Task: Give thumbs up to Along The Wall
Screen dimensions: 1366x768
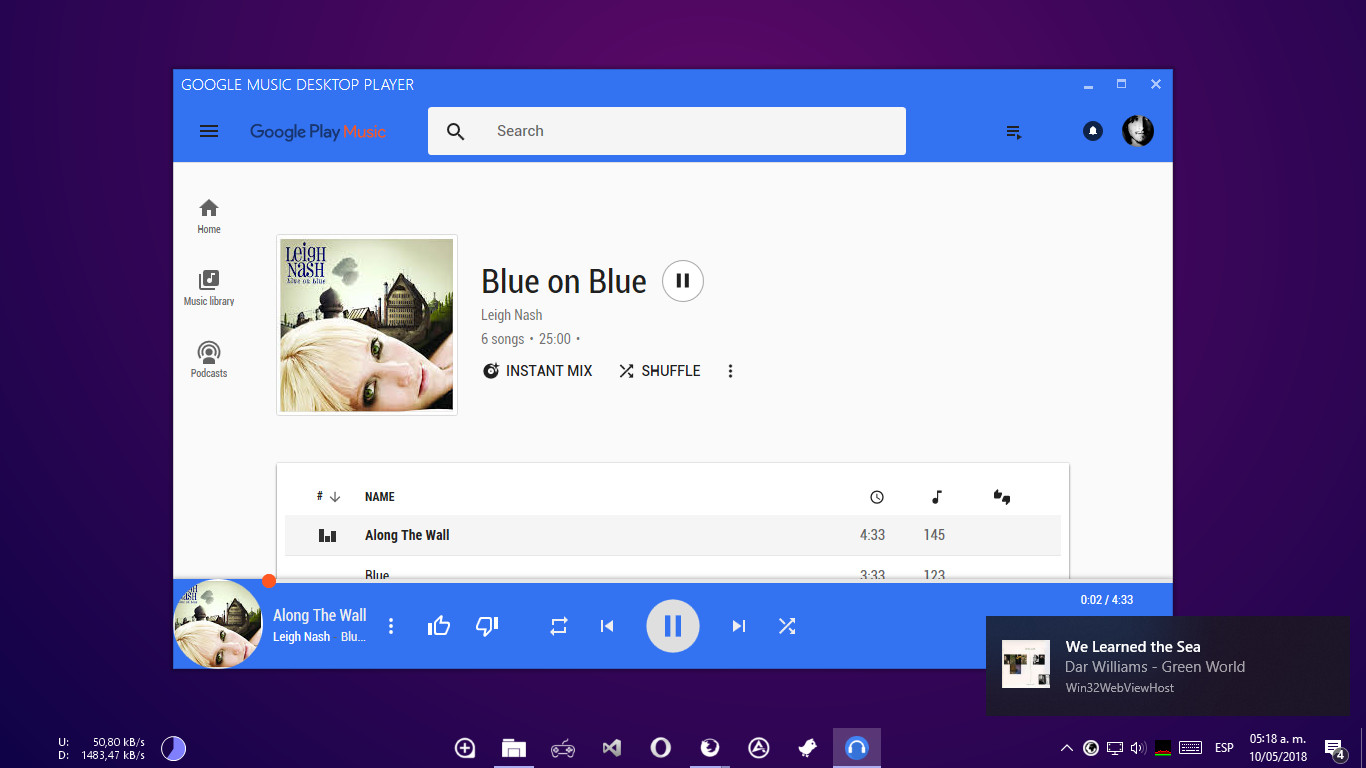Action: pyautogui.click(x=439, y=626)
